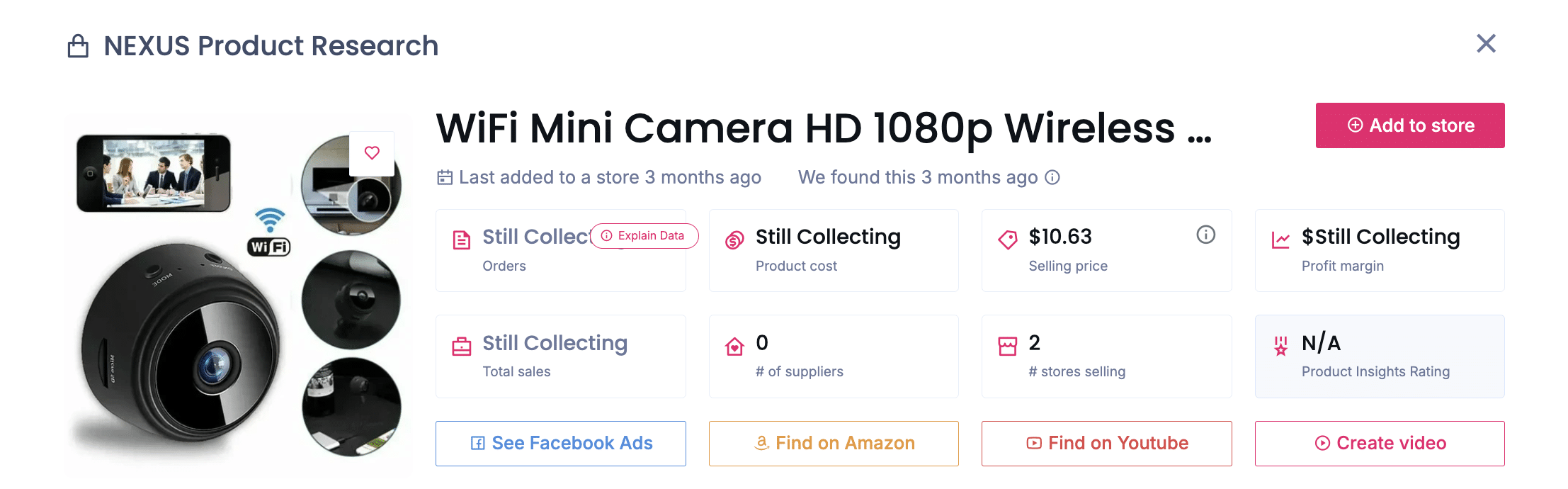Click the stores selling storefront icon
The width and height of the screenshot is (1568, 489).
pos(1007,347)
